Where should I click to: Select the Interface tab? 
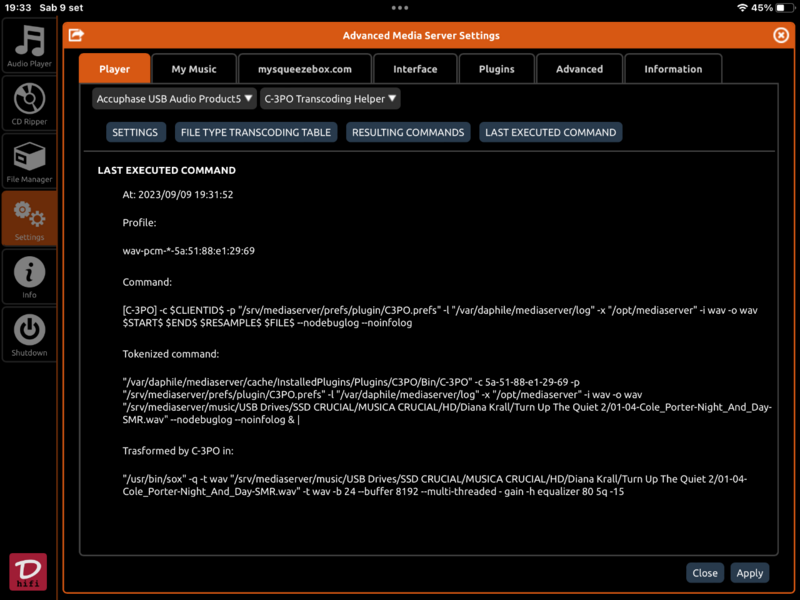point(415,68)
